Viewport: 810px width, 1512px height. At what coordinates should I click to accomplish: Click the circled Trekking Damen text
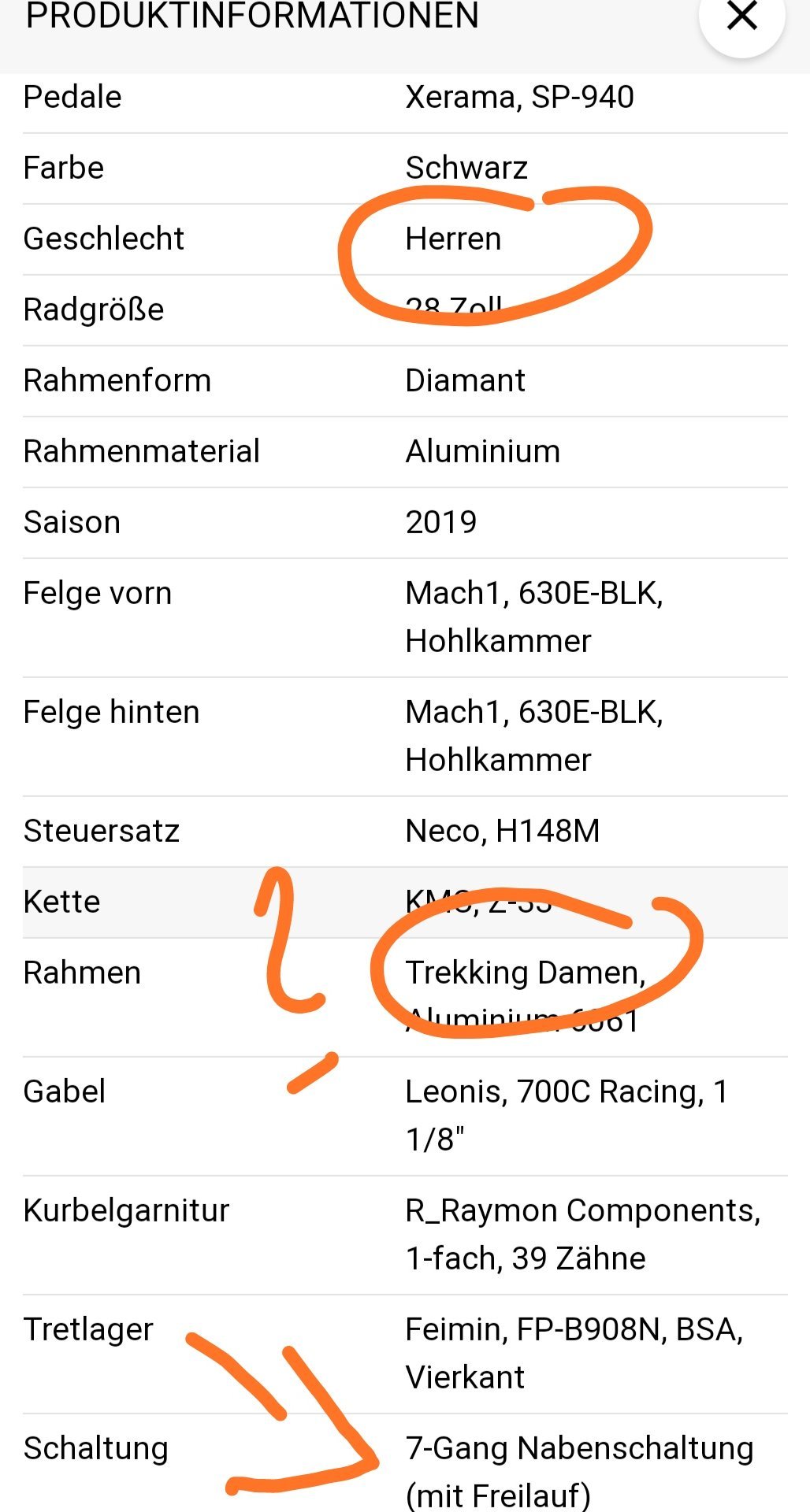pyautogui.click(x=526, y=973)
